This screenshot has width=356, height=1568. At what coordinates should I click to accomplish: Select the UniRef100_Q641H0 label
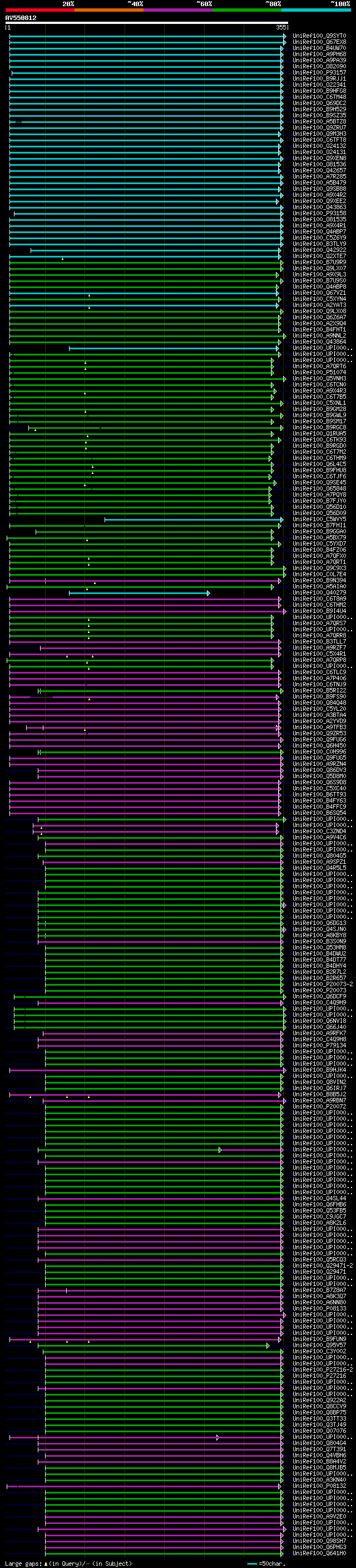pos(319,1554)
